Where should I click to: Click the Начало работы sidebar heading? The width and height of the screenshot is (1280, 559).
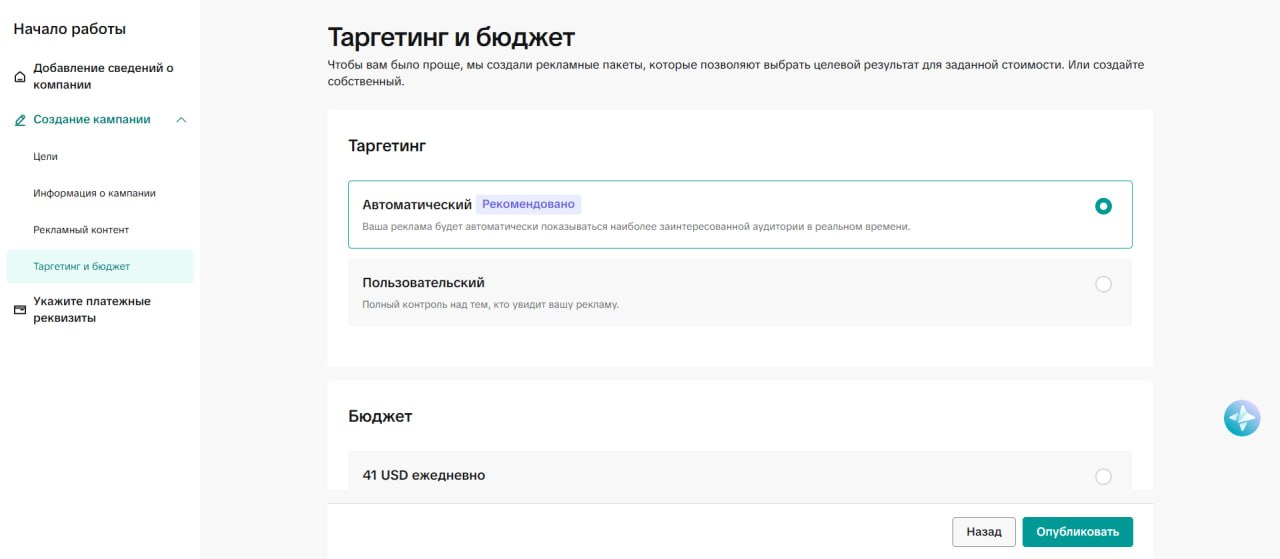click(70, 29)
